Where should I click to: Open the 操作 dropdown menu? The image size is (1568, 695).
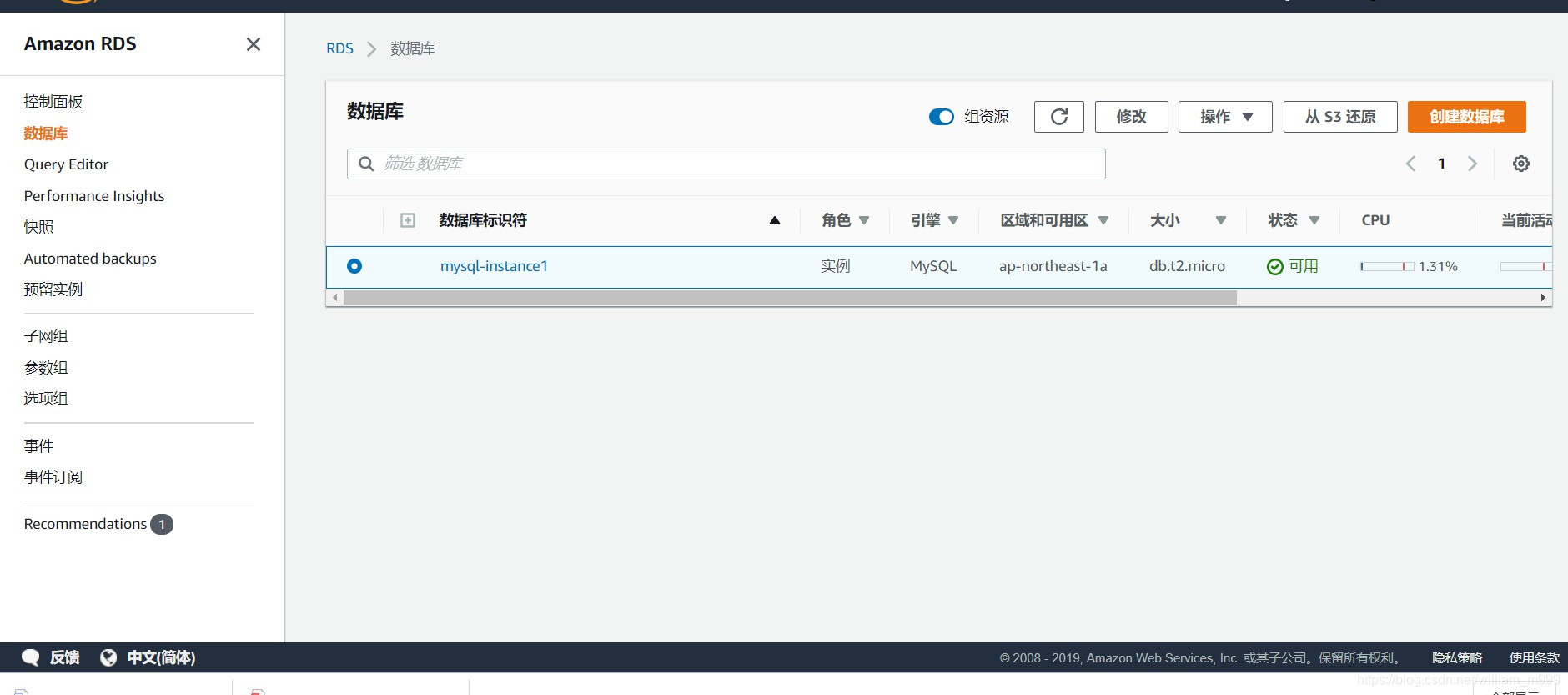tap(1225, 117)
